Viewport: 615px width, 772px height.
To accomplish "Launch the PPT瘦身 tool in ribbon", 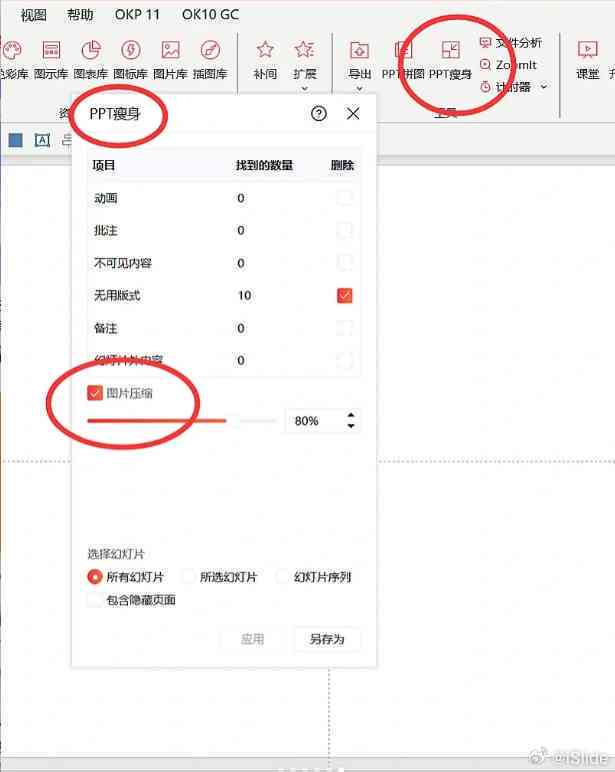I will [450, 60].
